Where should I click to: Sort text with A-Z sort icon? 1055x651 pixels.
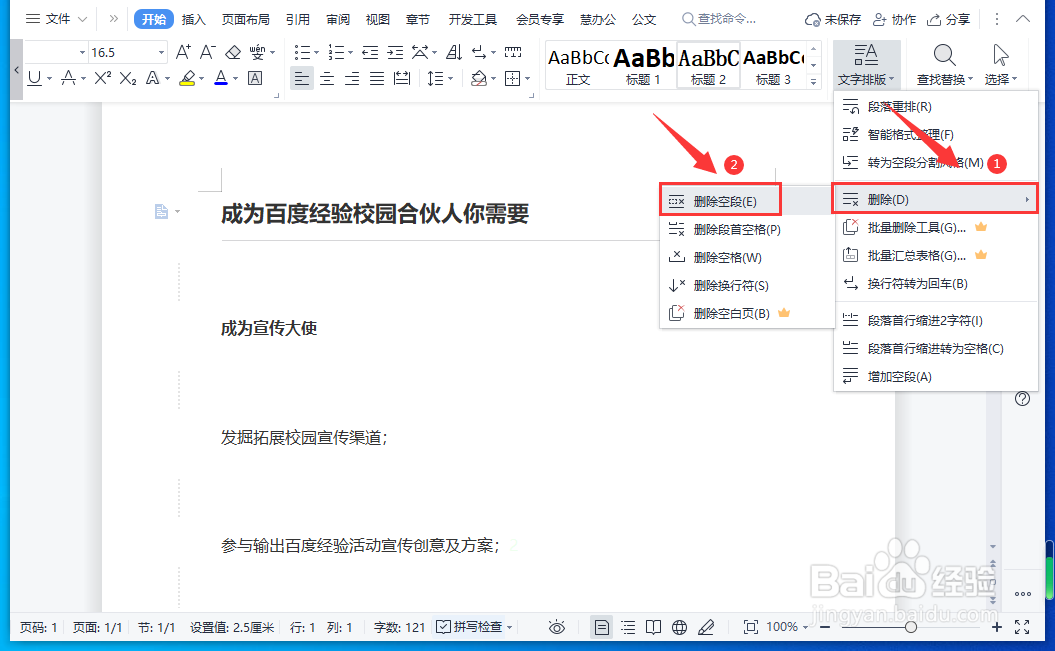454,52
